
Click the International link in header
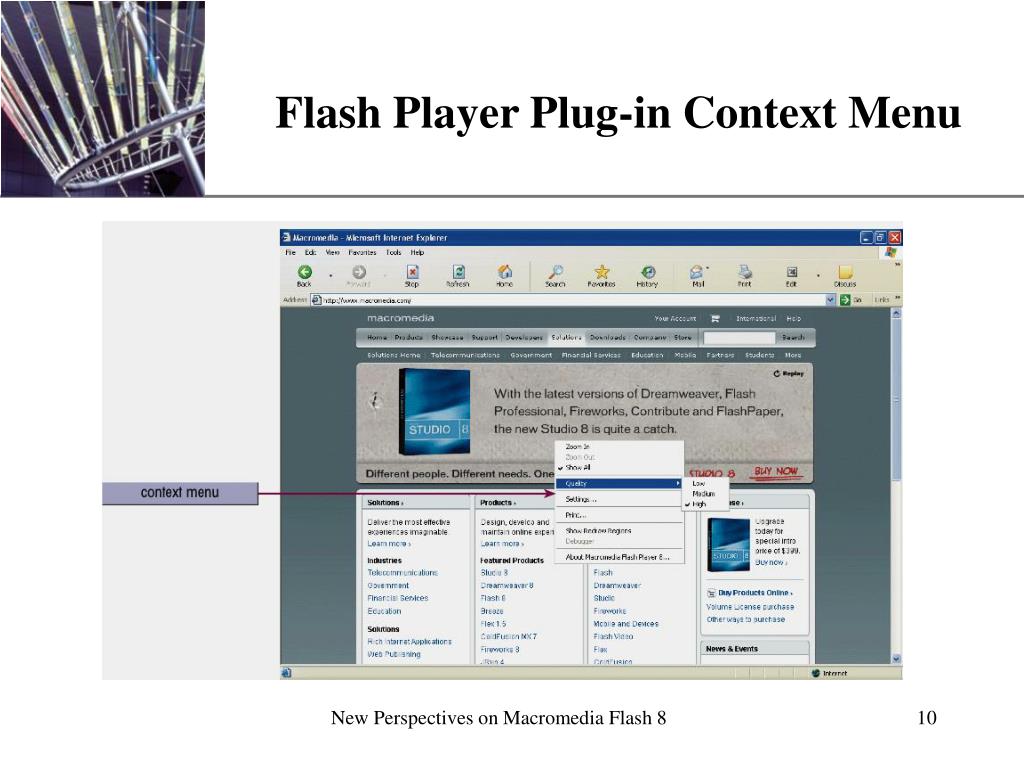[756, 319]
